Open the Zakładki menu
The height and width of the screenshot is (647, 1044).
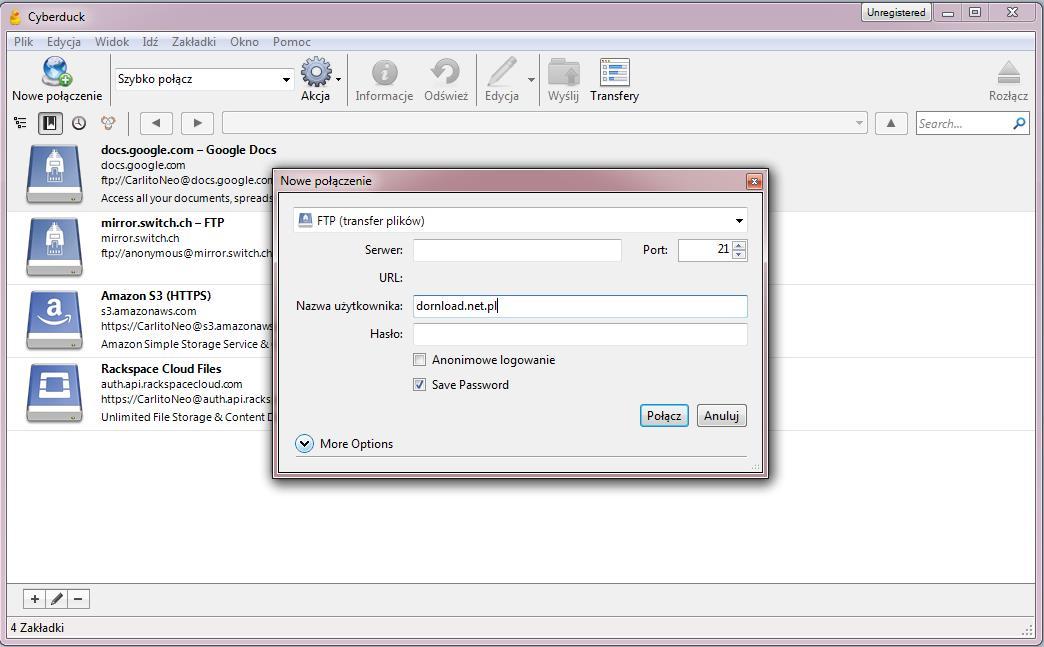point(194,41)
